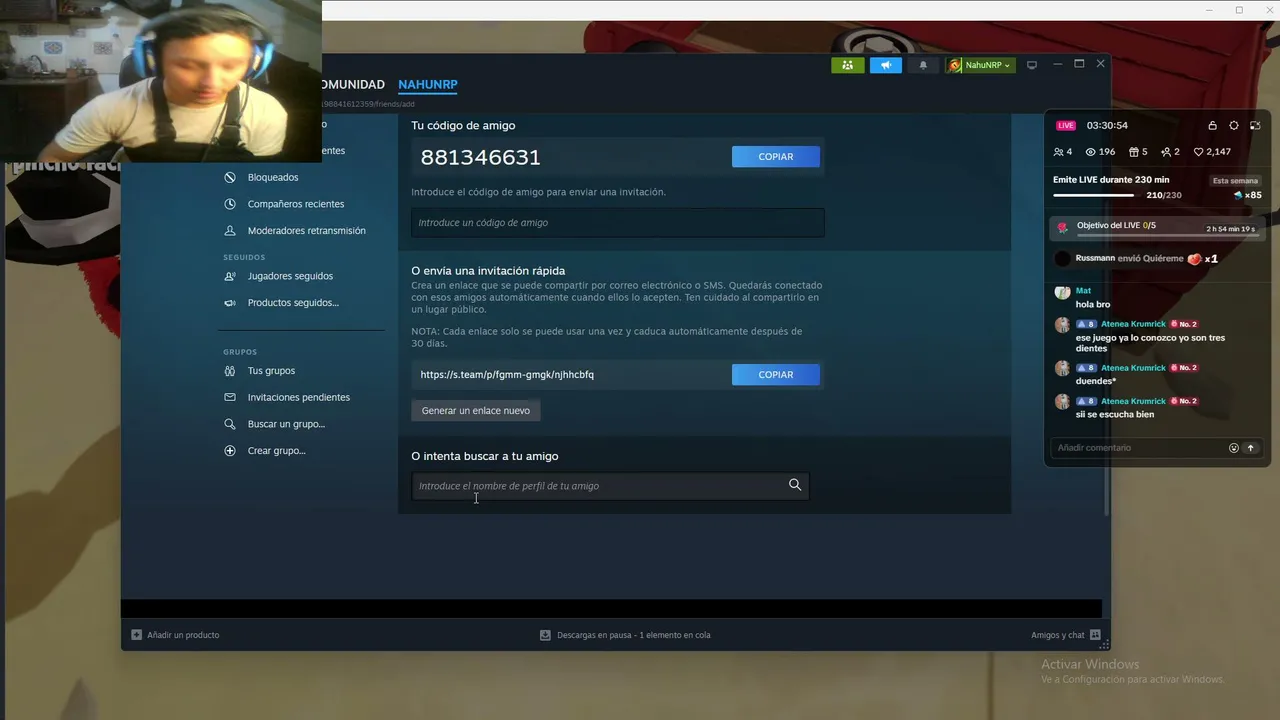Click the Steam page vertical scrollbar
Image resolution: width=1280 pixels, height=720 pixels.
coord(1106,314)
